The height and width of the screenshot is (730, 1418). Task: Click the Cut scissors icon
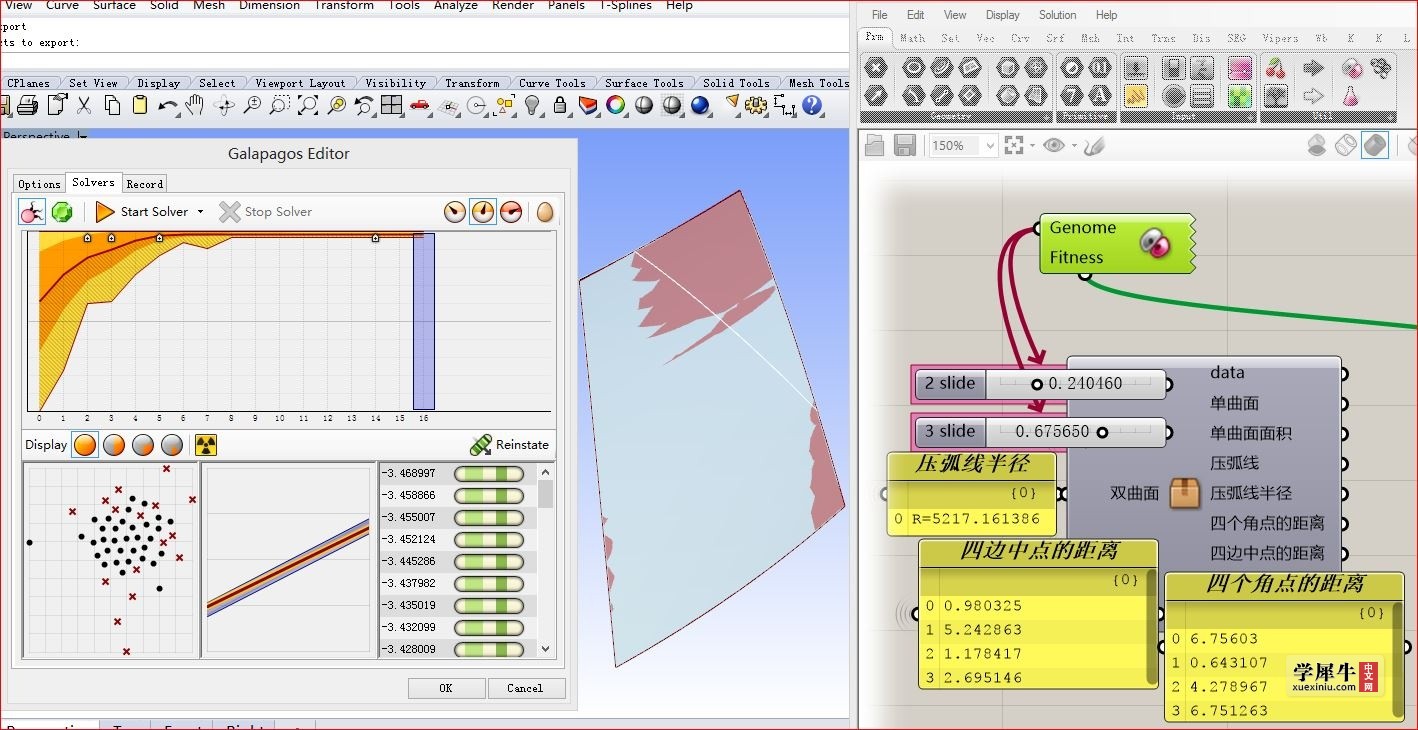[x=84, y=105]
